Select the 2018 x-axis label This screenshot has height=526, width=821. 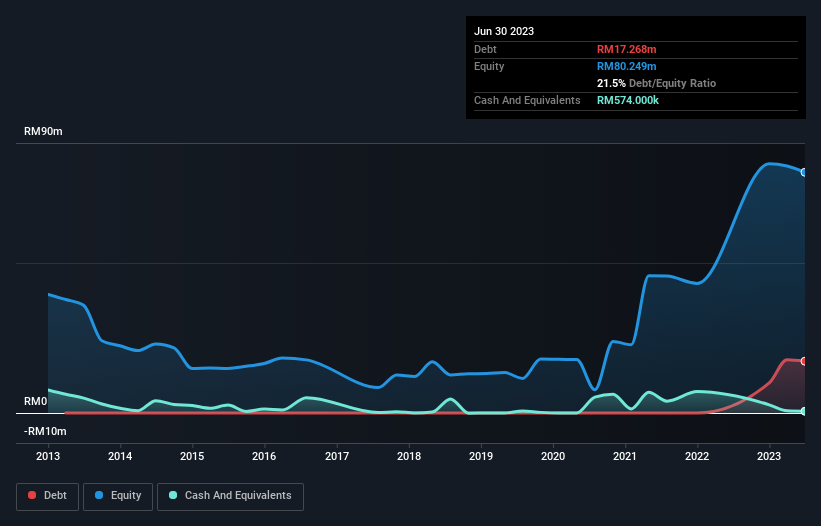pyautogui.click(x=409, y=456)
